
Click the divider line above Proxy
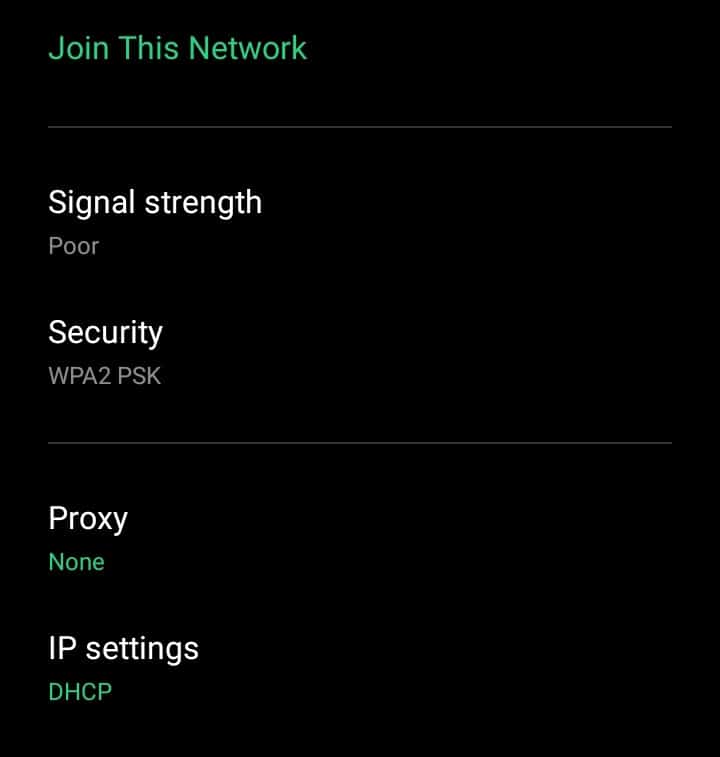(360, 442)
